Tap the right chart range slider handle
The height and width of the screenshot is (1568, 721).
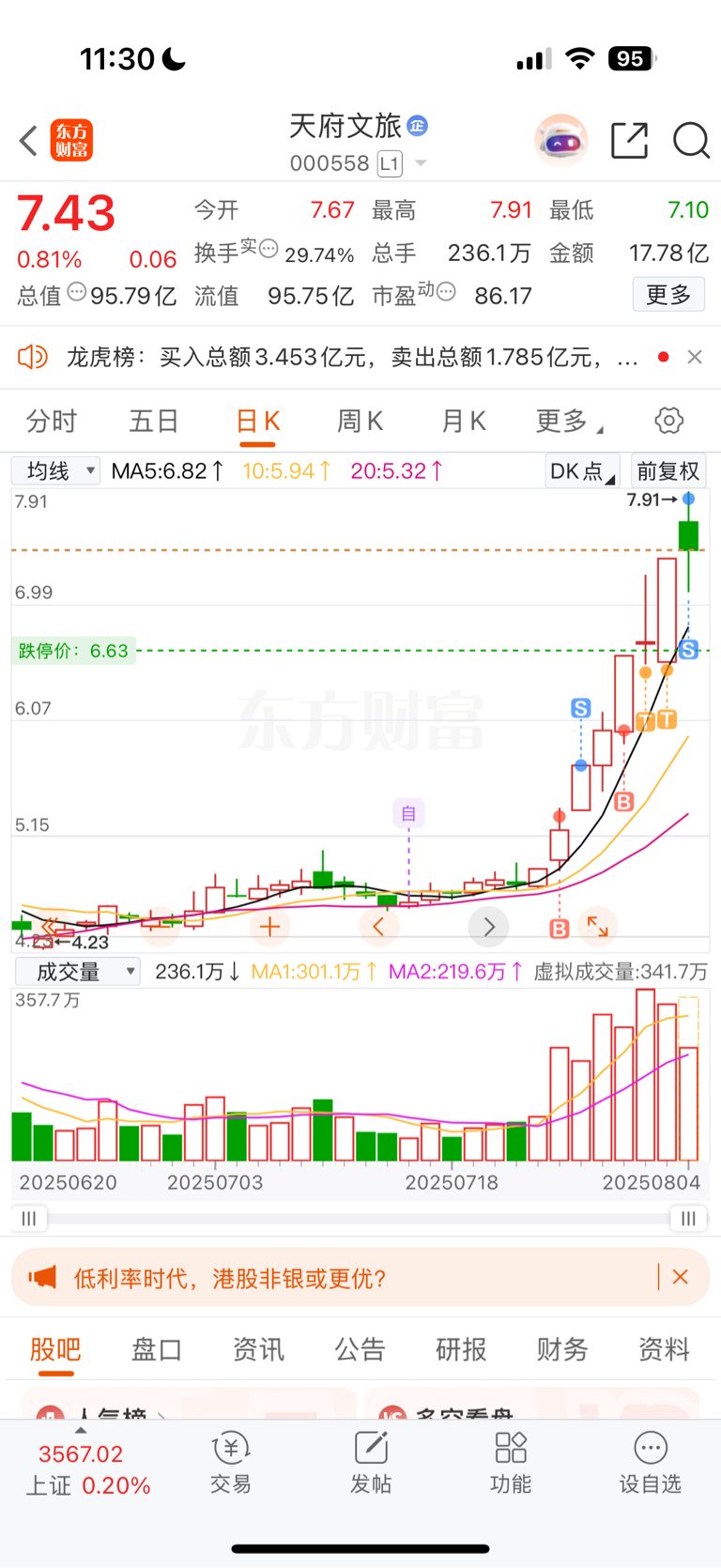689,1218
